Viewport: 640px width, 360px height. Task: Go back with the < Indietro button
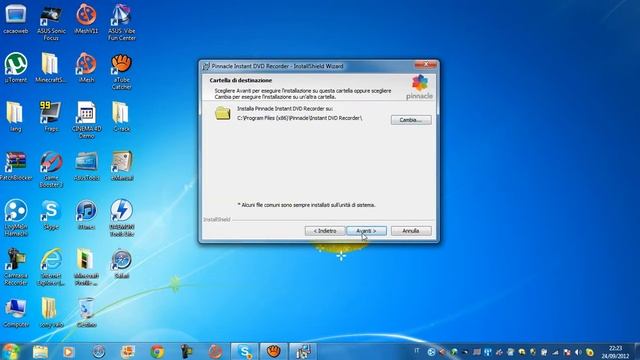[325, 231]
